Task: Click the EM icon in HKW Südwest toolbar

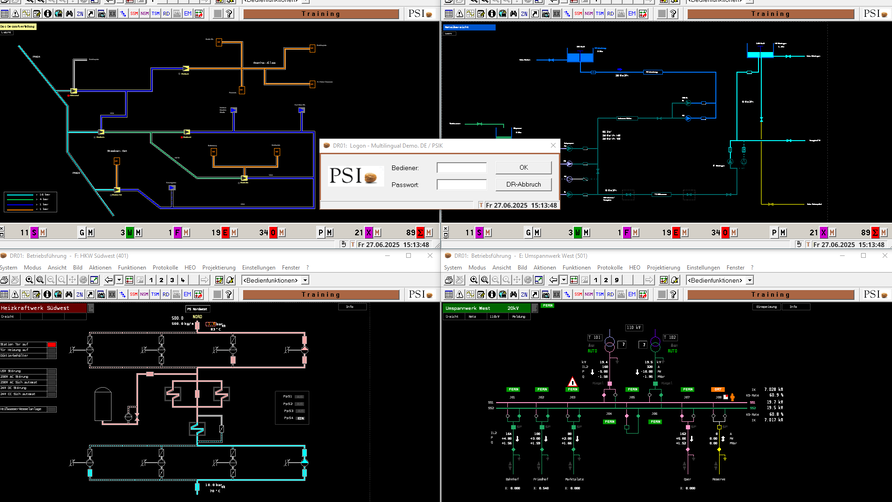Action: point(187,294)
